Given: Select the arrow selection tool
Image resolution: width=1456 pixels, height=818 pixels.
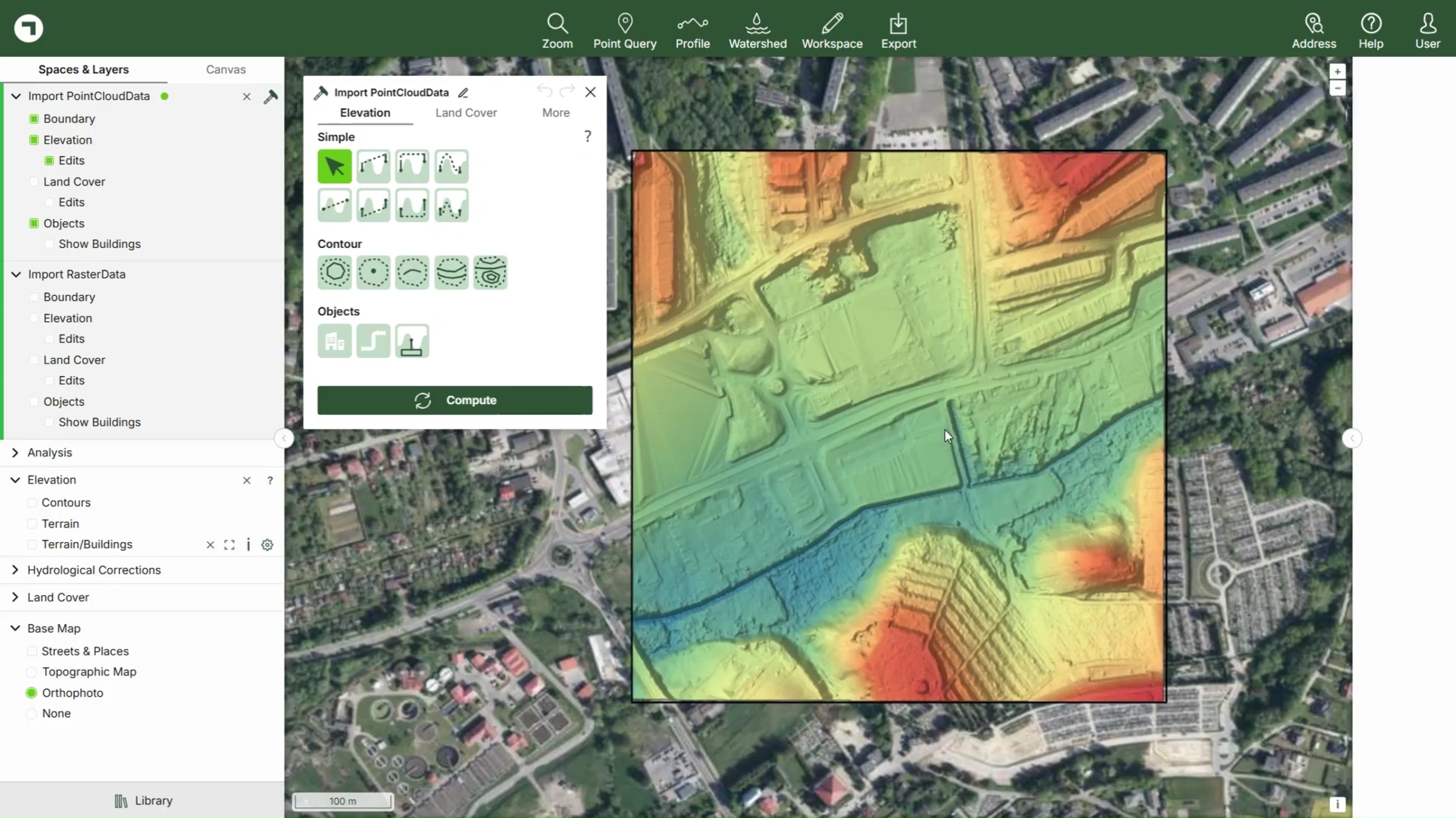Looking at the screenshot, I should click(334, 166).
